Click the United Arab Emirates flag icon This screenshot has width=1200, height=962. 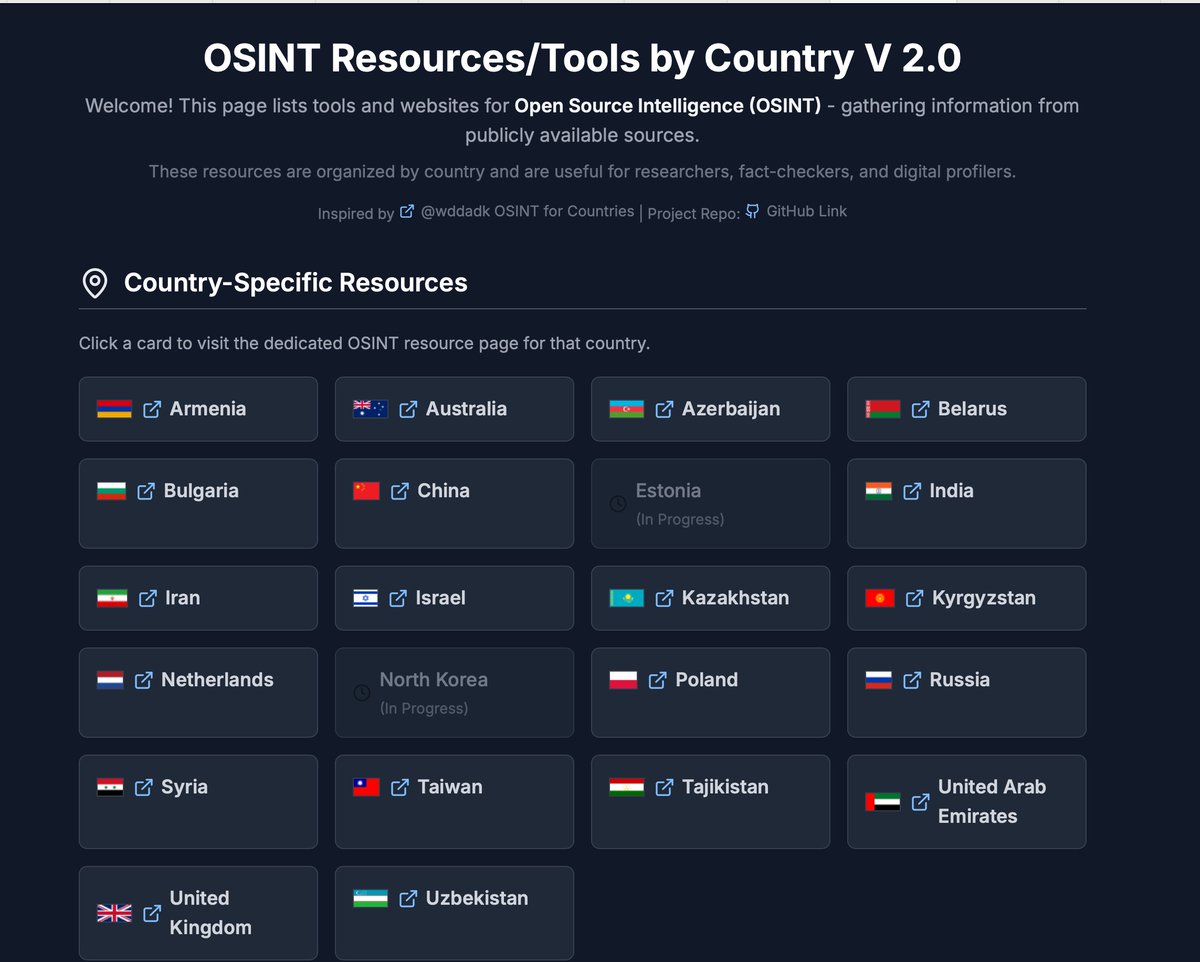coord(883,802)
